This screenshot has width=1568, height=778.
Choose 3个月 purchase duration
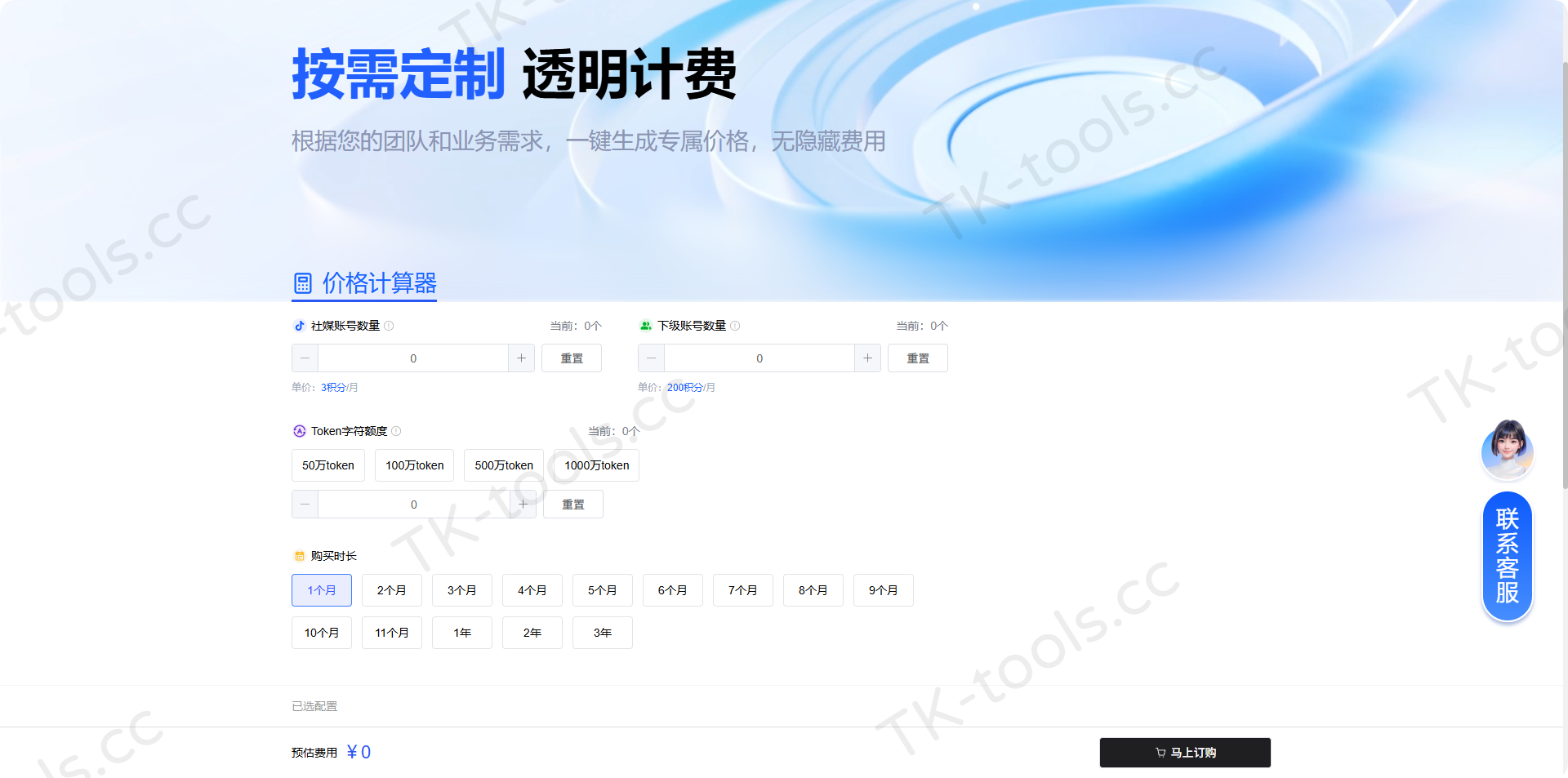(x=462, y=590)
